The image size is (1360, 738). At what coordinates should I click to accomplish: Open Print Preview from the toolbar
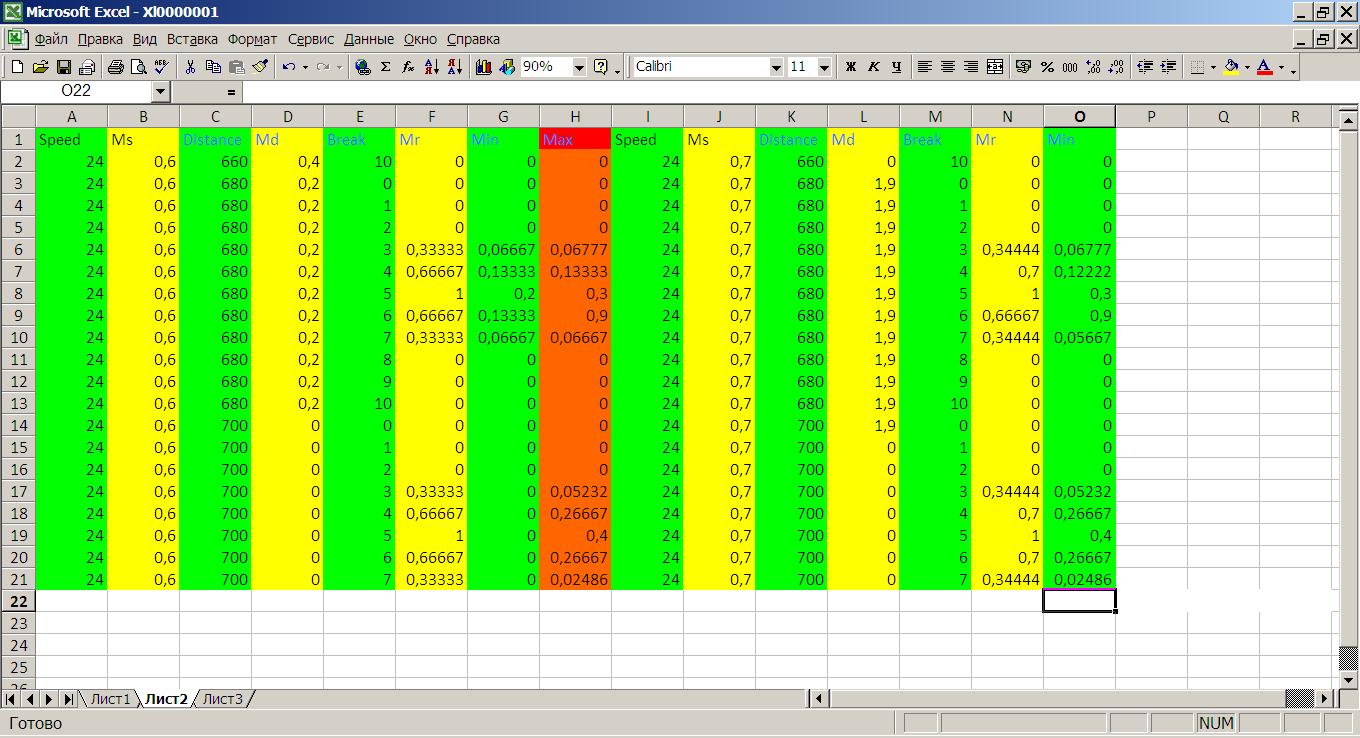click(137, 67)
